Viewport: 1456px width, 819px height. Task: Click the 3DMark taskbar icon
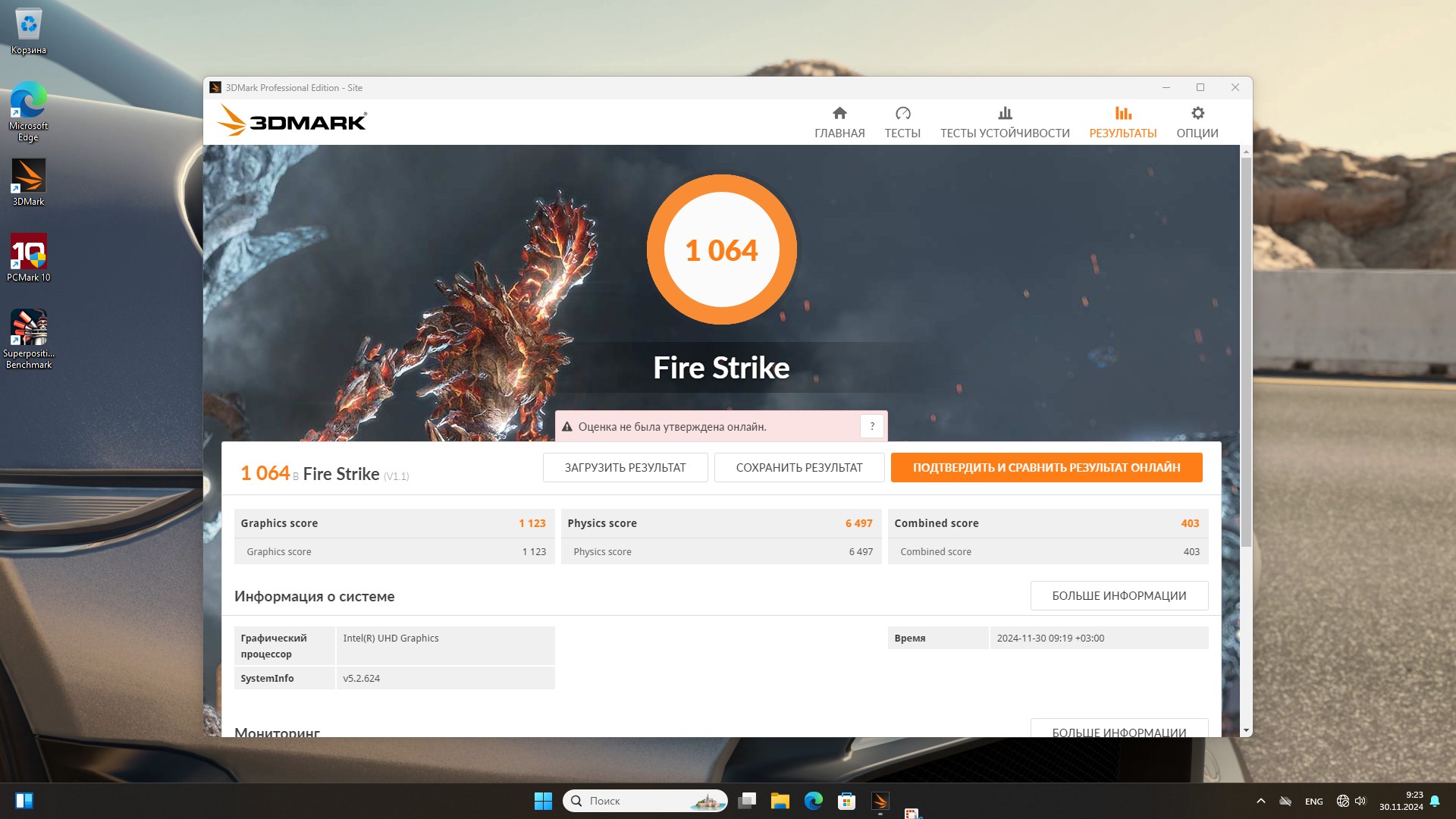[x=880, y=801]
